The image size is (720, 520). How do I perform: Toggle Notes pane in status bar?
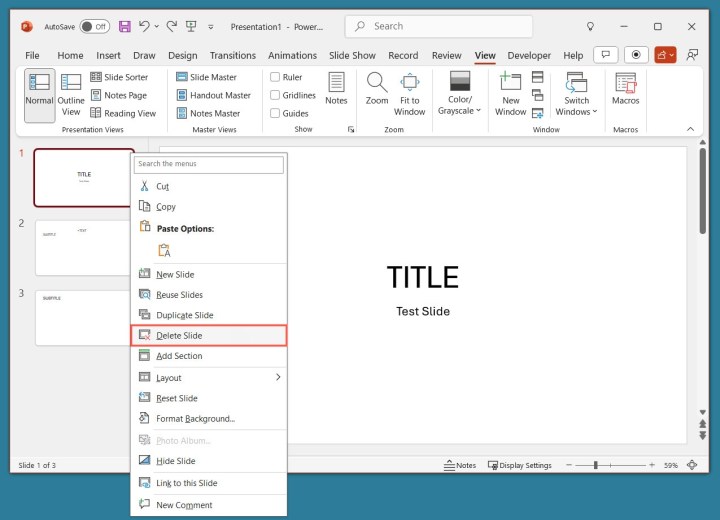point(460,465)
